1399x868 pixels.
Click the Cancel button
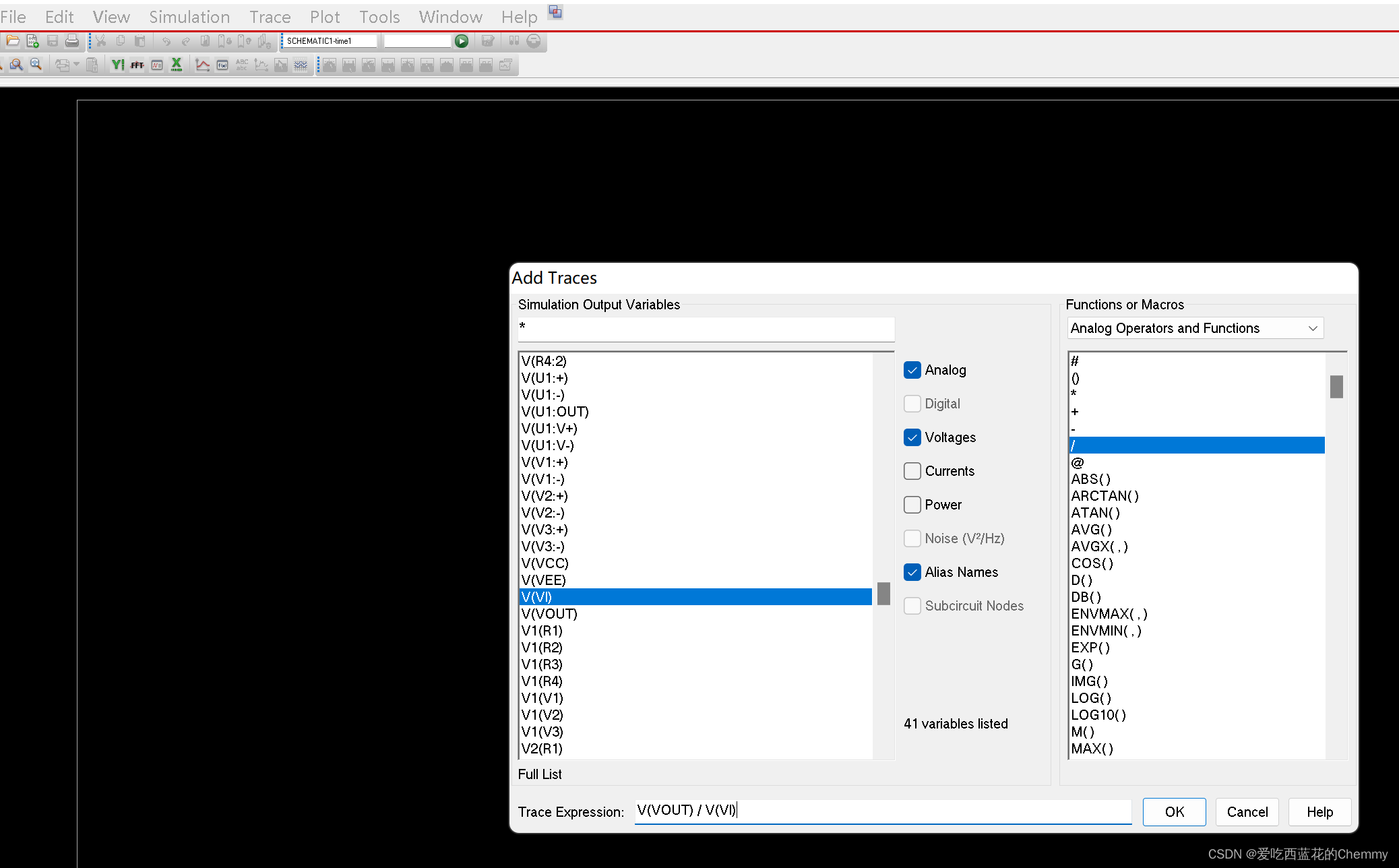tap(1247, 812)
